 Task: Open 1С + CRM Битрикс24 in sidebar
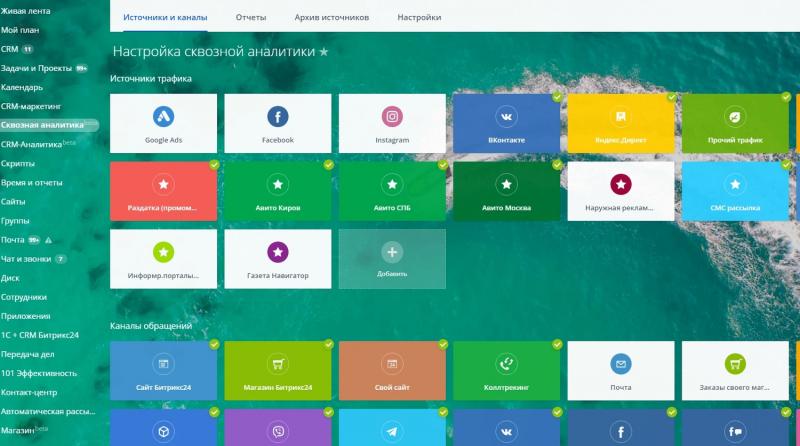pyautogui.click(x=40, y=335)
